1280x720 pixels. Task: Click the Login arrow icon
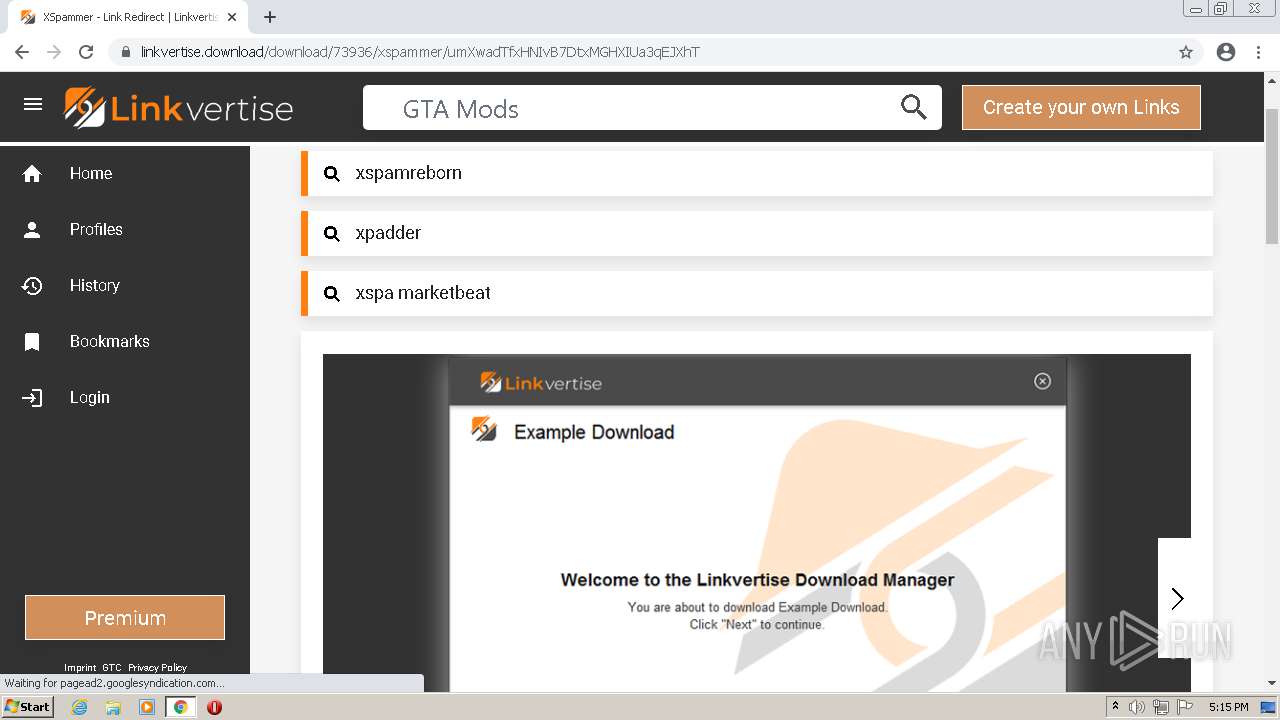pyautogui.click(x=32, y=398)
